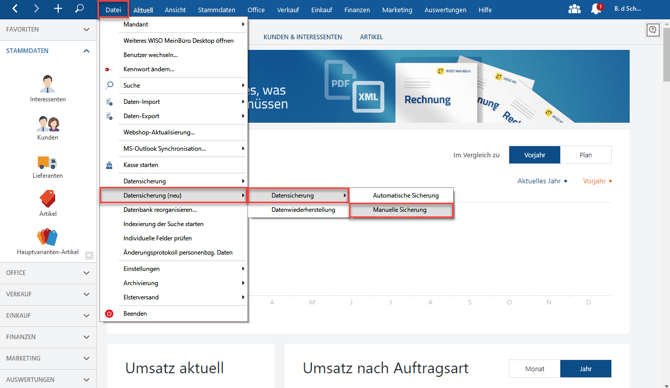Choose Weiteres WISO MeinBüro Desktop öffnen
Image resolution: width=670 pixels, height=388 pixels.
click(x=174, y=41)
